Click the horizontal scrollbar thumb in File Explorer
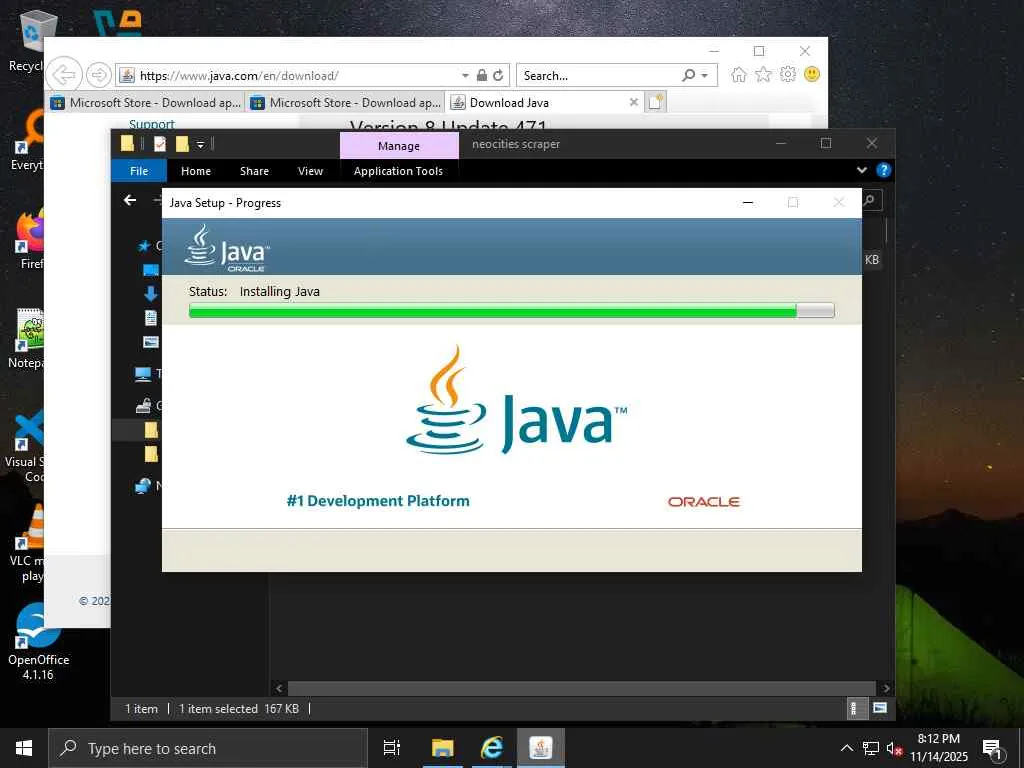Image resolution: width=1024 pixels, height=768 pixels. click(x=581, y=688)
